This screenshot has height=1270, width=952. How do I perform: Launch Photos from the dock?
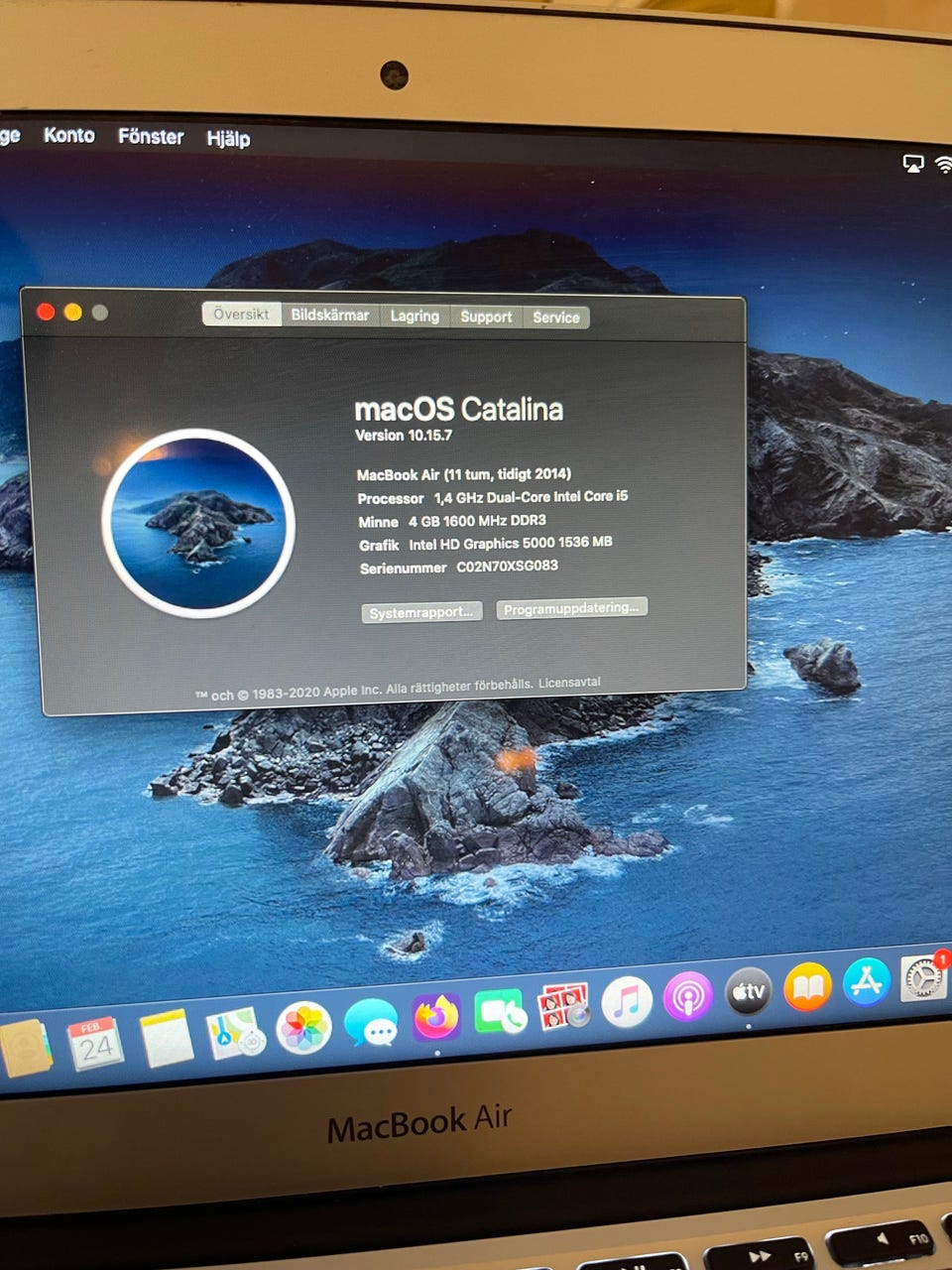(x=303, y=1027)
